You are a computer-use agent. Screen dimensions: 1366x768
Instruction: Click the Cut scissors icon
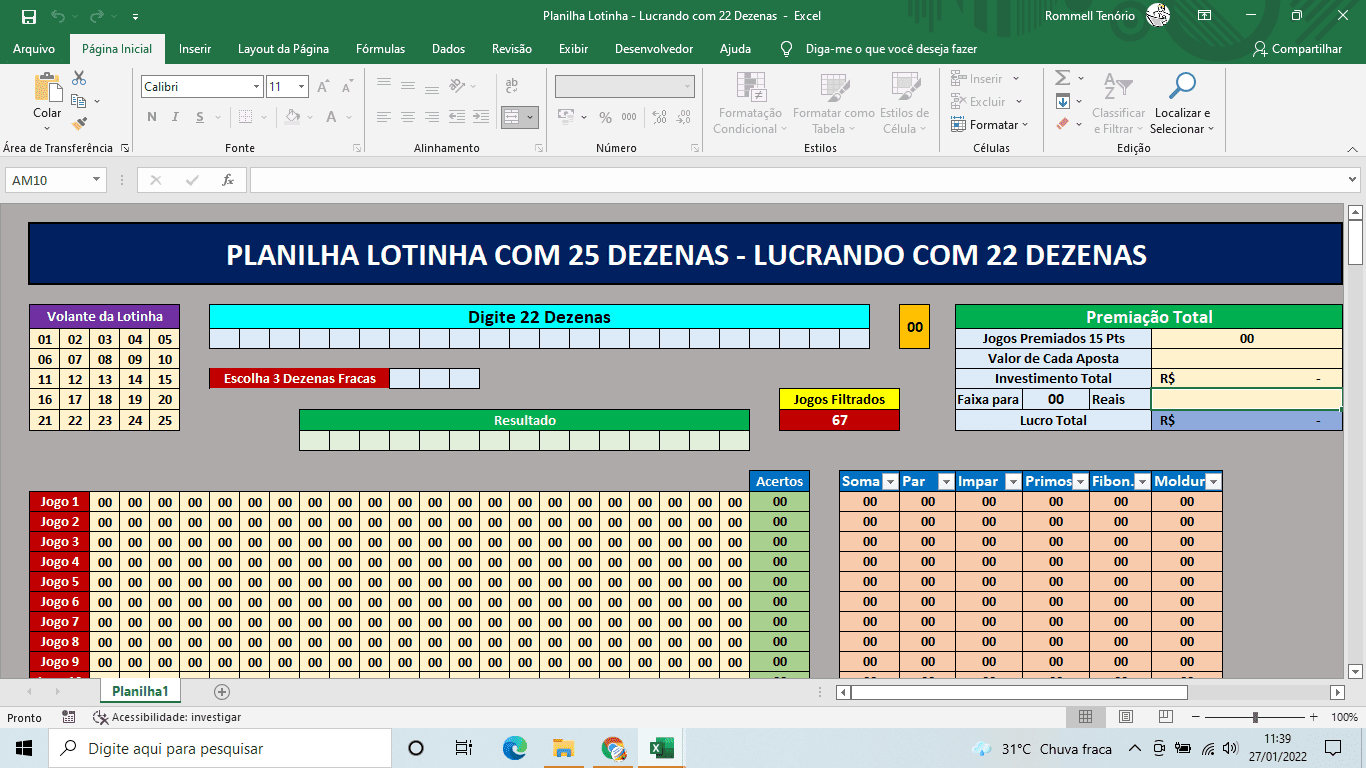click(79, 78)
